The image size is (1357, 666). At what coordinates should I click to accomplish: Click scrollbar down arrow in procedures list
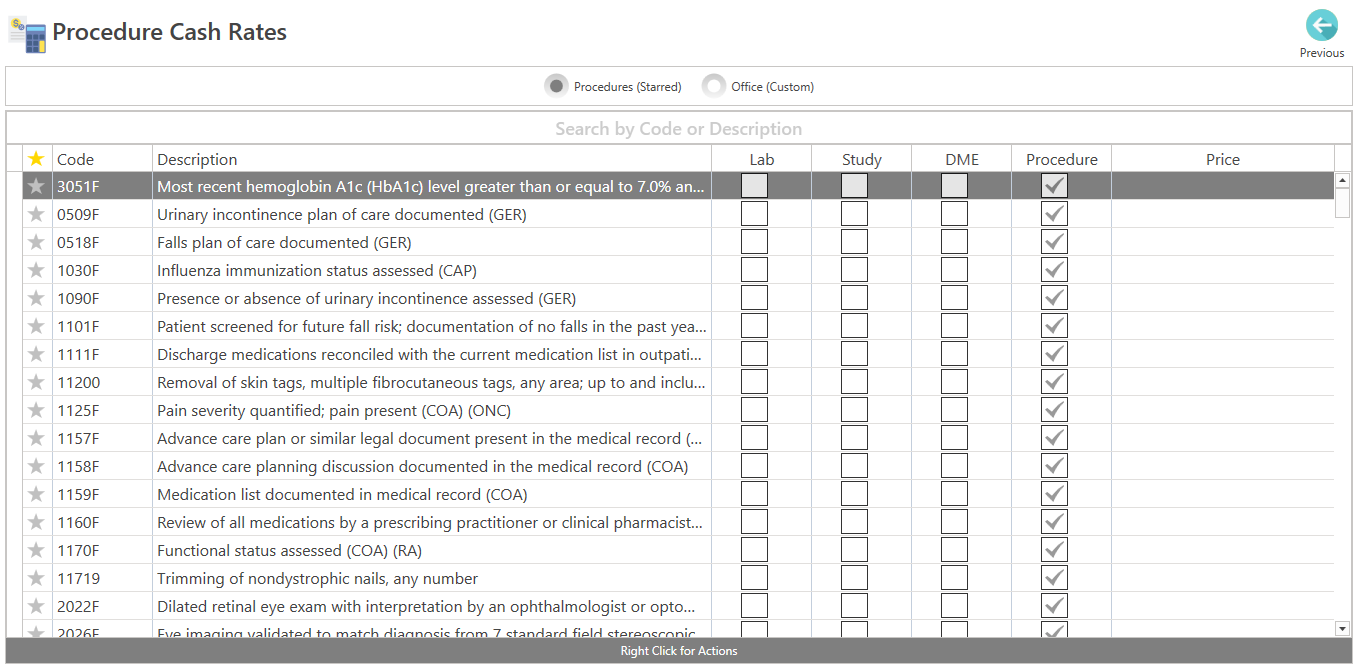1342,628
